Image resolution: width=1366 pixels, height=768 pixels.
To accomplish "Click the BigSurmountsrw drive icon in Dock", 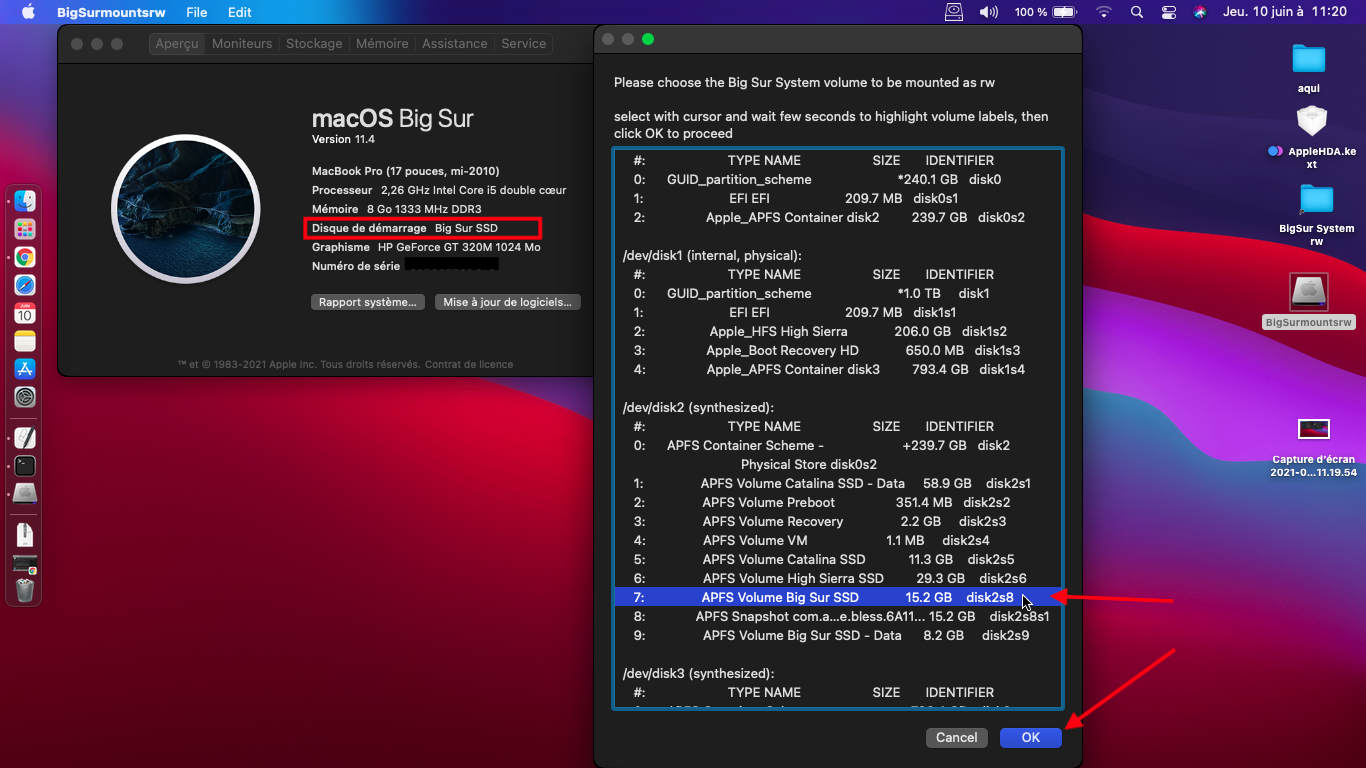I will (x=25, y=493).
